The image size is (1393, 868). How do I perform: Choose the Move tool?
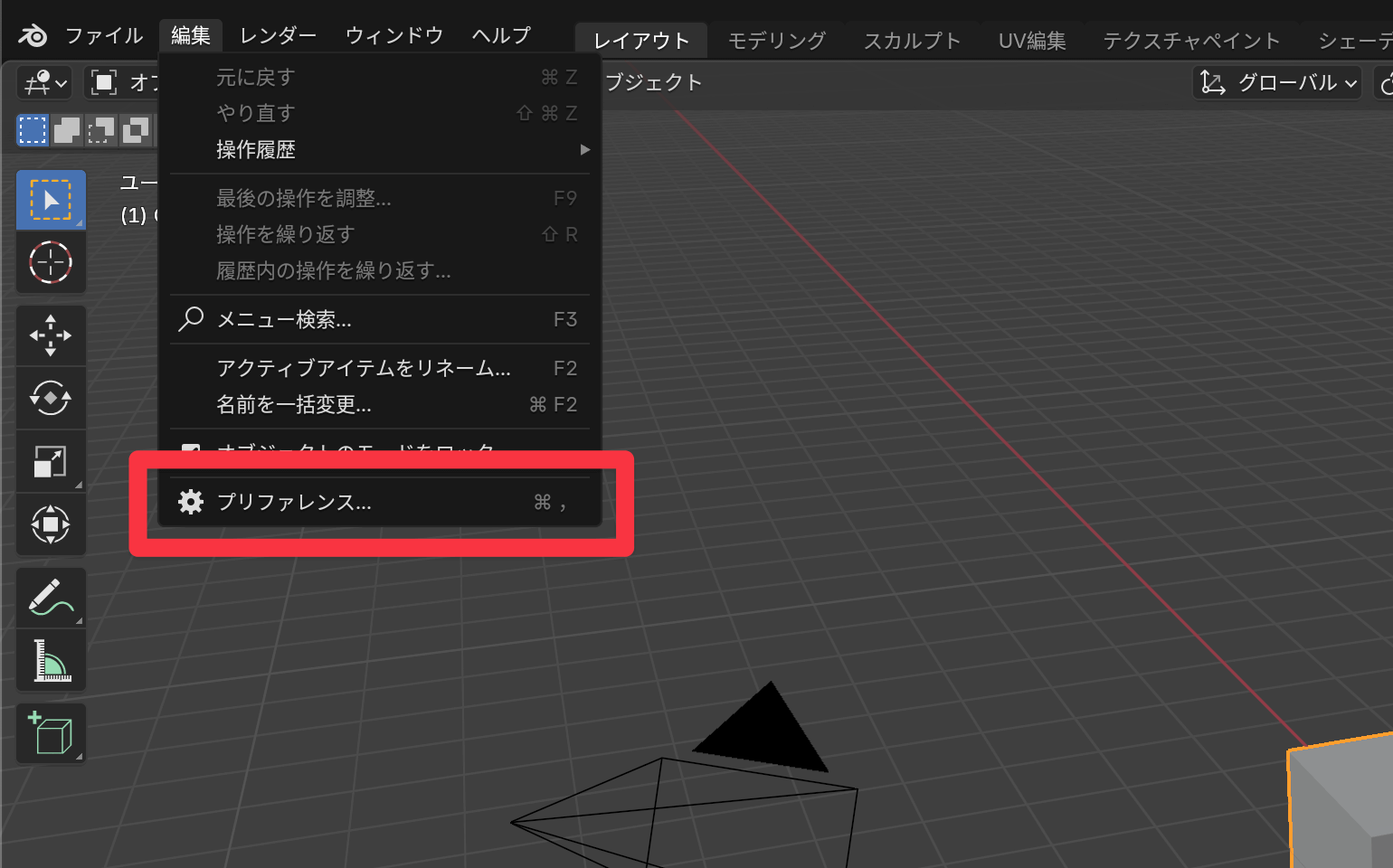point(51,335)
